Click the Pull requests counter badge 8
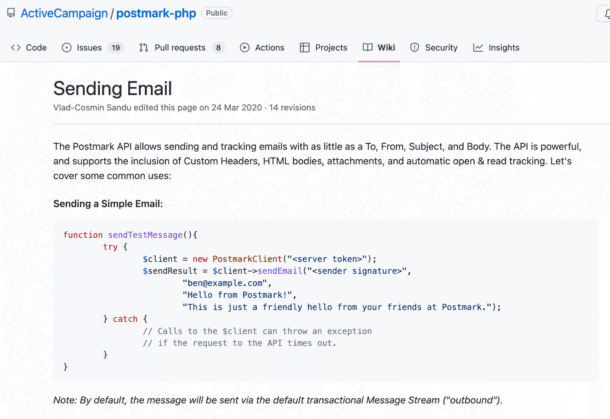Image resolution: width=610 pixels, height=419 pixels. (218, 47)
